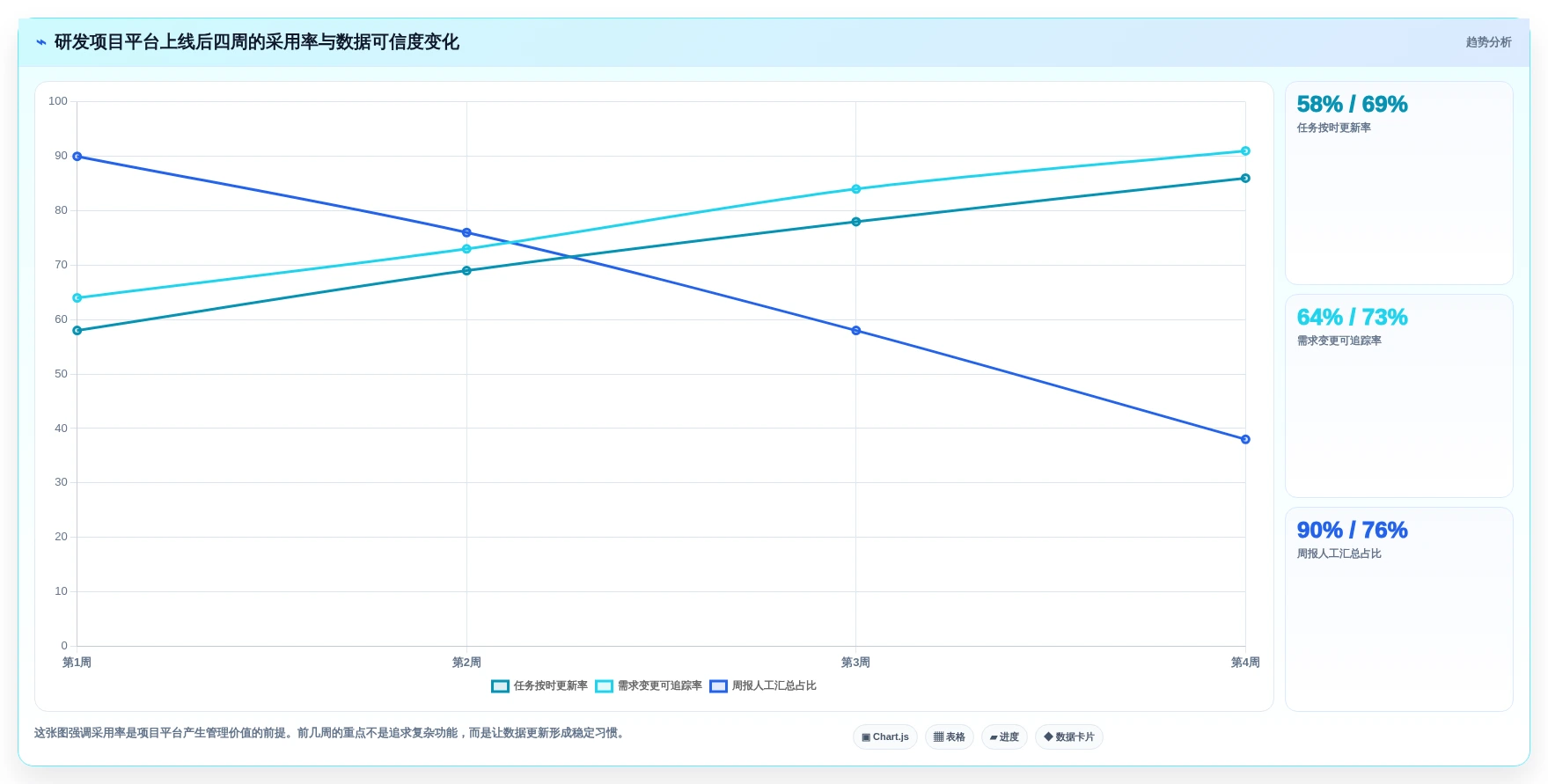
Task: Click the 趋势分析 label in the header
Action: (1488, 42)
